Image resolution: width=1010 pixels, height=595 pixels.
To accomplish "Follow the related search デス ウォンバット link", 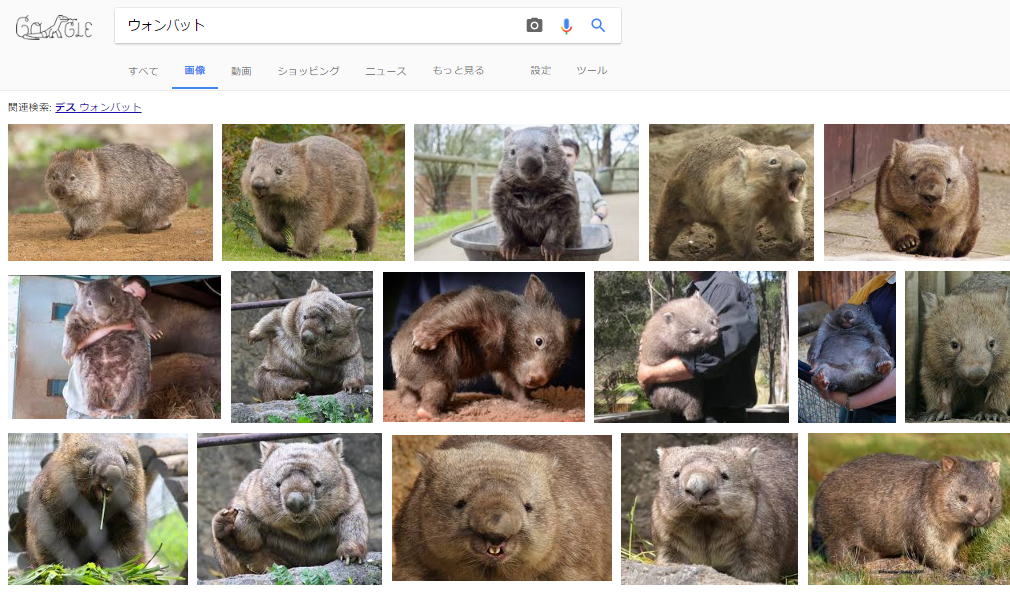I will point(98,107).
